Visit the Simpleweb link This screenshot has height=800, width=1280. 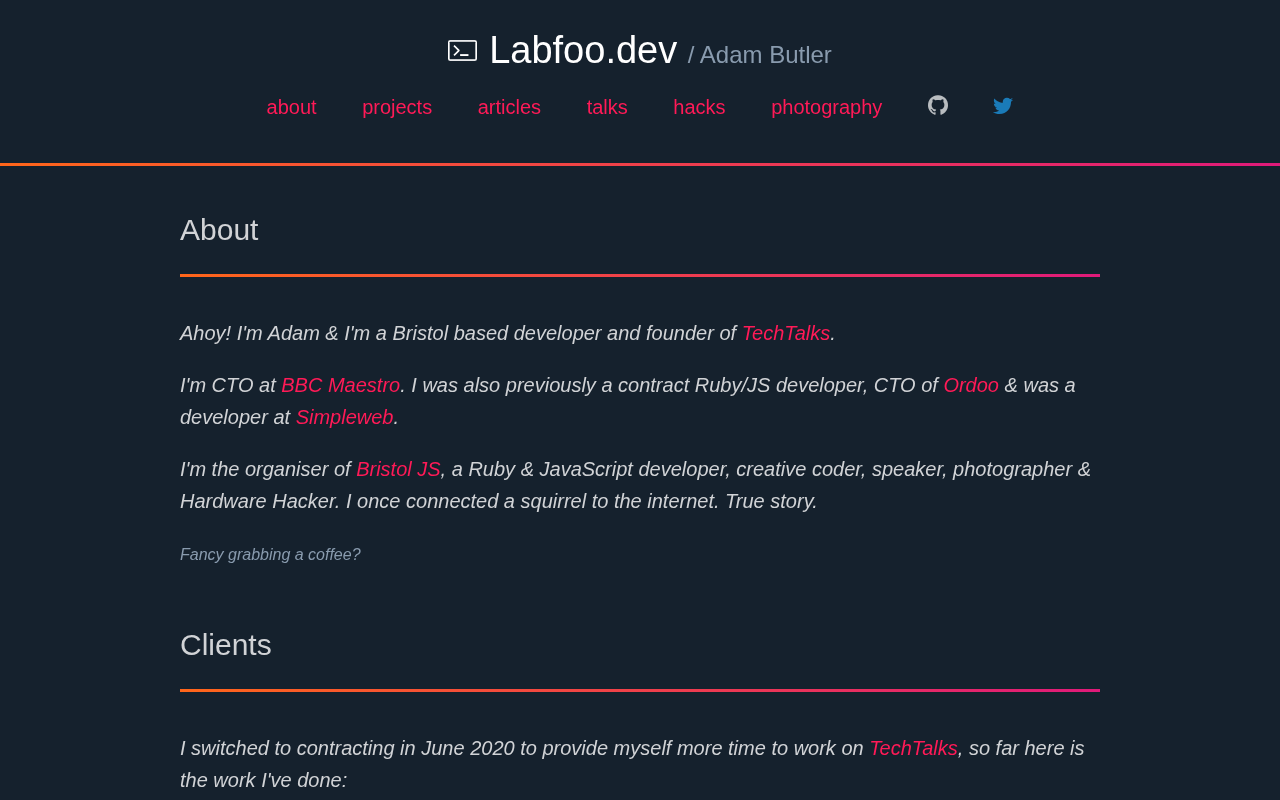(344, 417)
